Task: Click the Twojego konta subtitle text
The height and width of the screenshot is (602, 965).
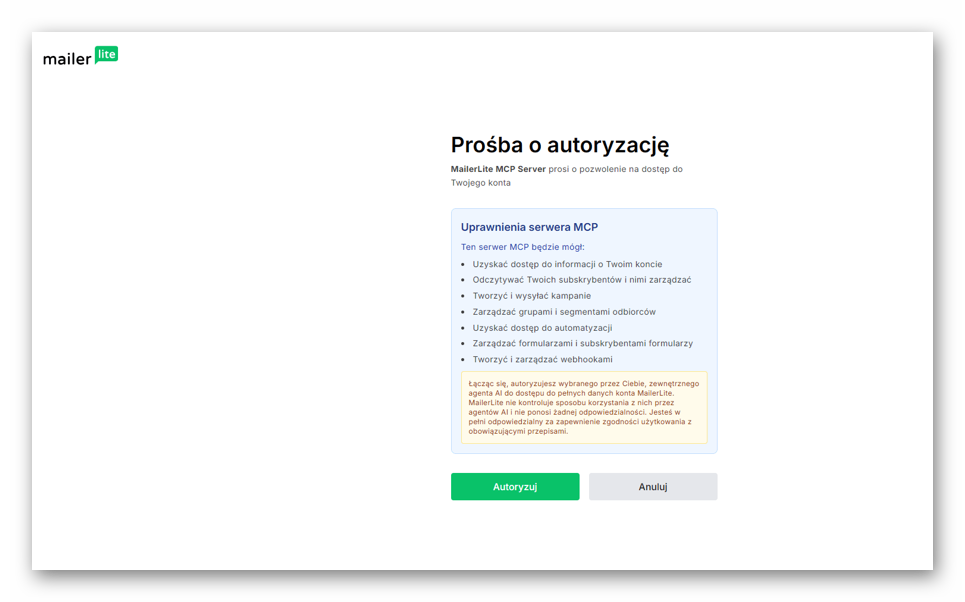Action: pos(480,183)
